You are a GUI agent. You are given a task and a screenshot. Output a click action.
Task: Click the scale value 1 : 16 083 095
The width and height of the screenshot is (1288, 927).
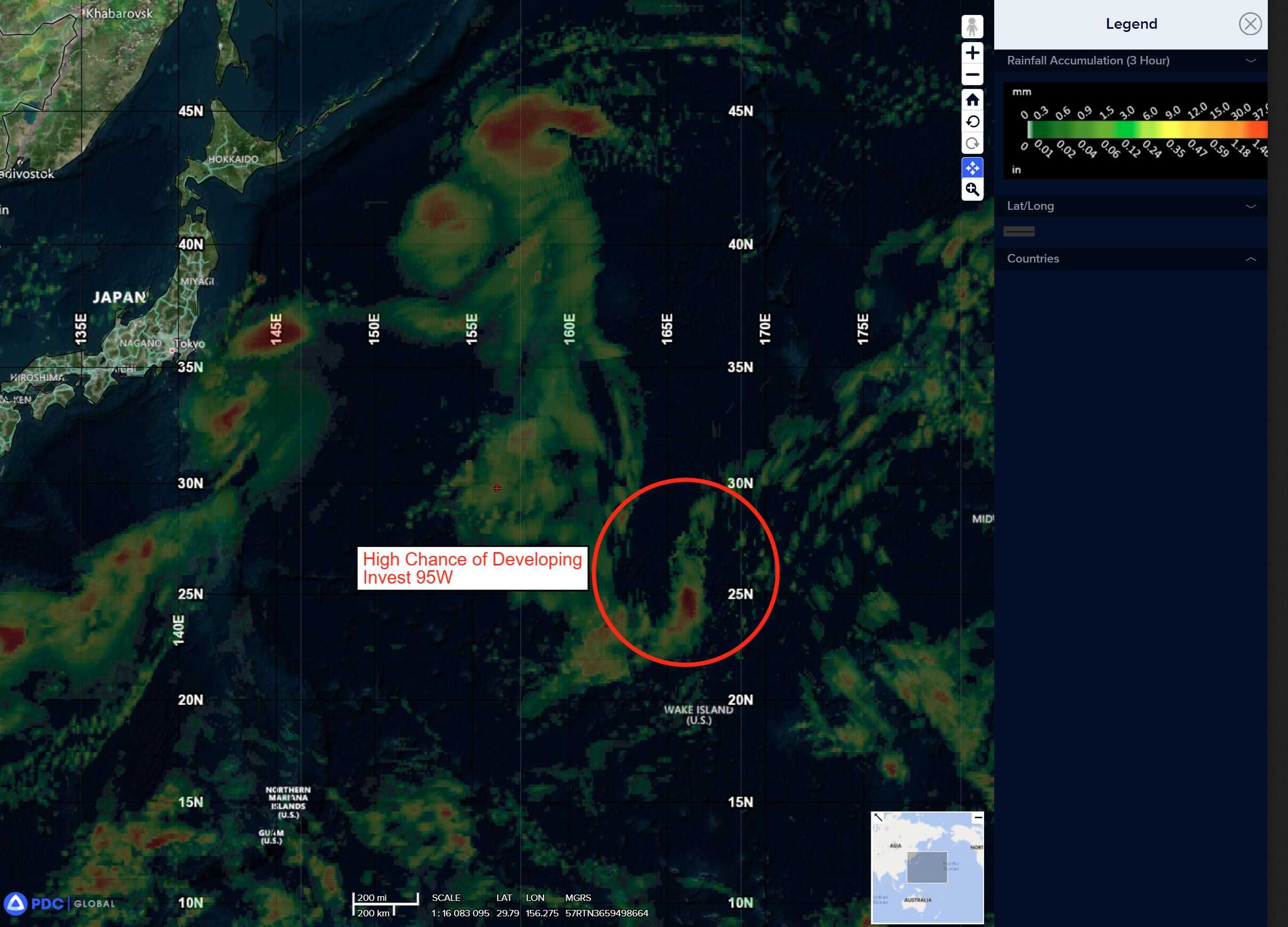tap(460, 913)
